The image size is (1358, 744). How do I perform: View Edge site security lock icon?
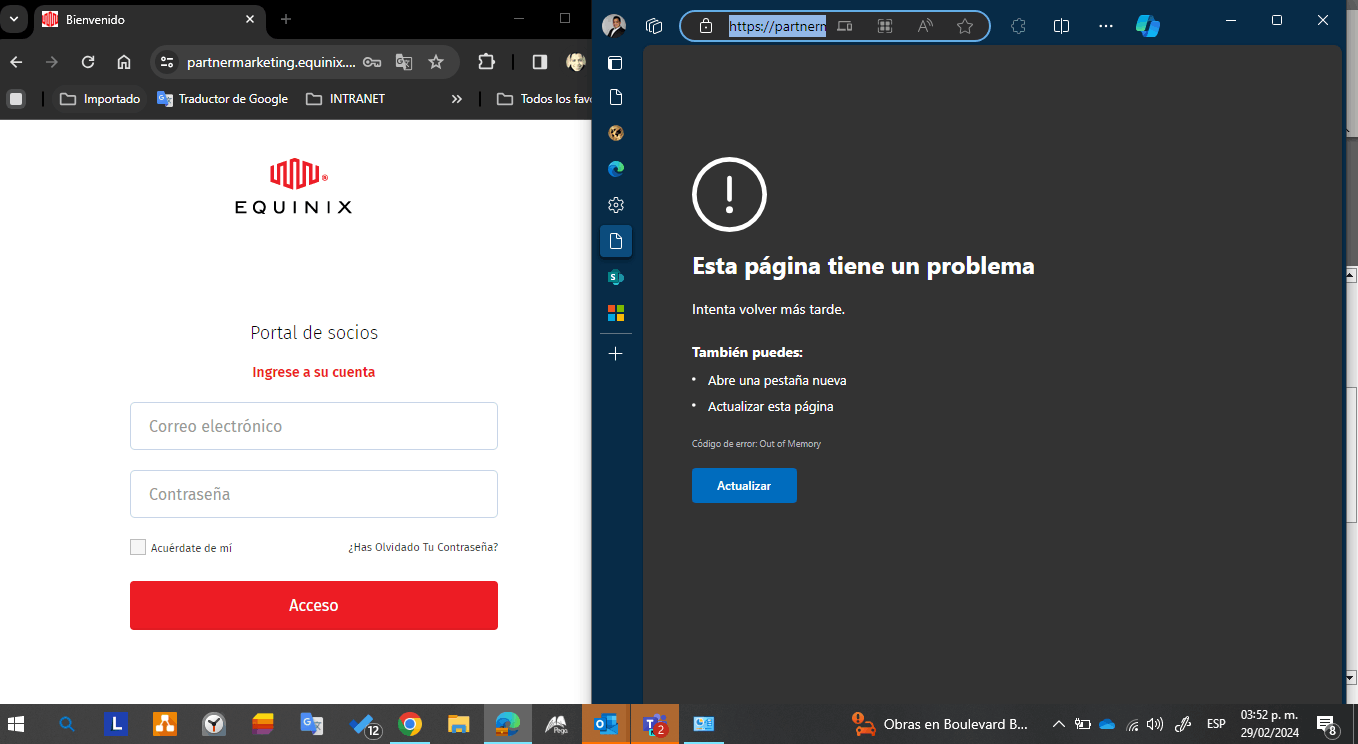[x=706, y=26]
